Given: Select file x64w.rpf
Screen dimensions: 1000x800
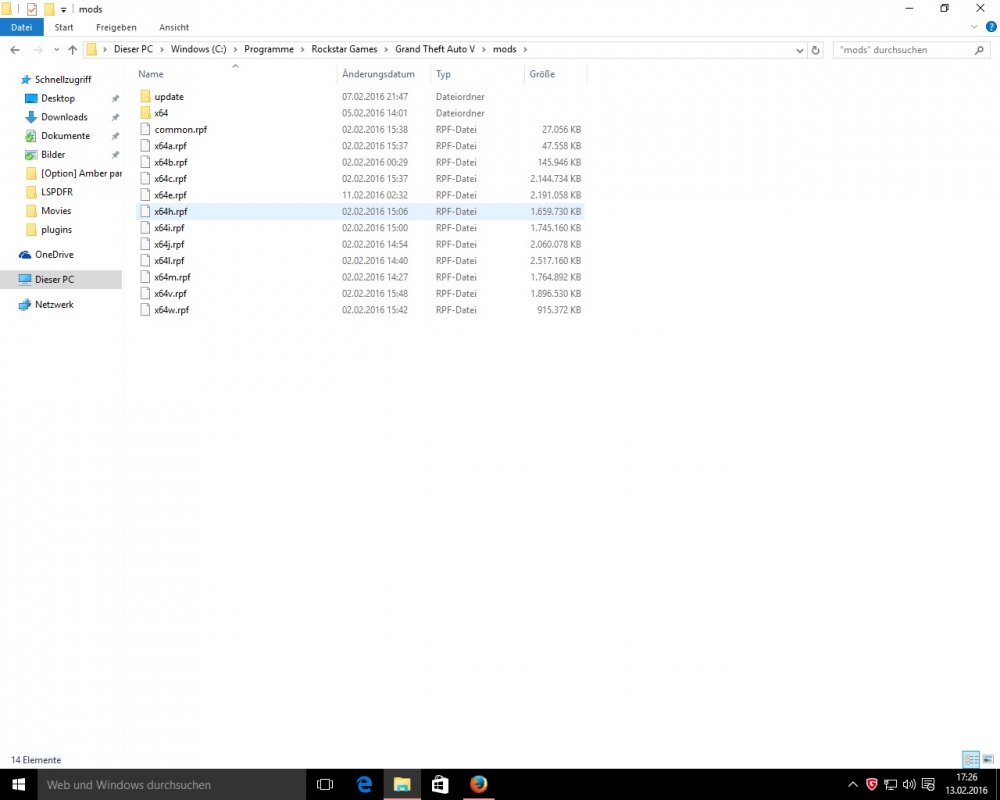Looking at the screenshot, I should pos(172,310).
